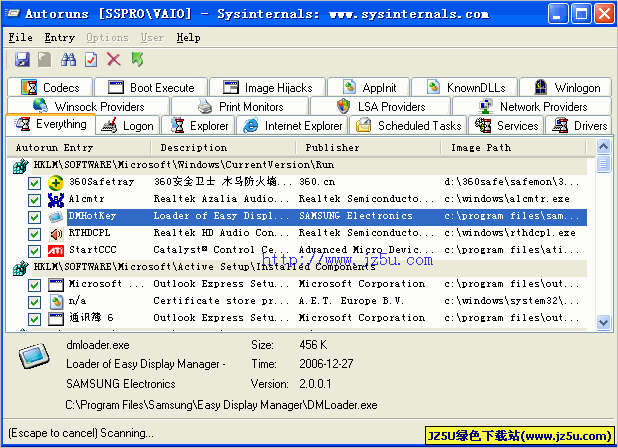Open the File menu
Screen dimensions: 618x448
click(x=20, y=37)
